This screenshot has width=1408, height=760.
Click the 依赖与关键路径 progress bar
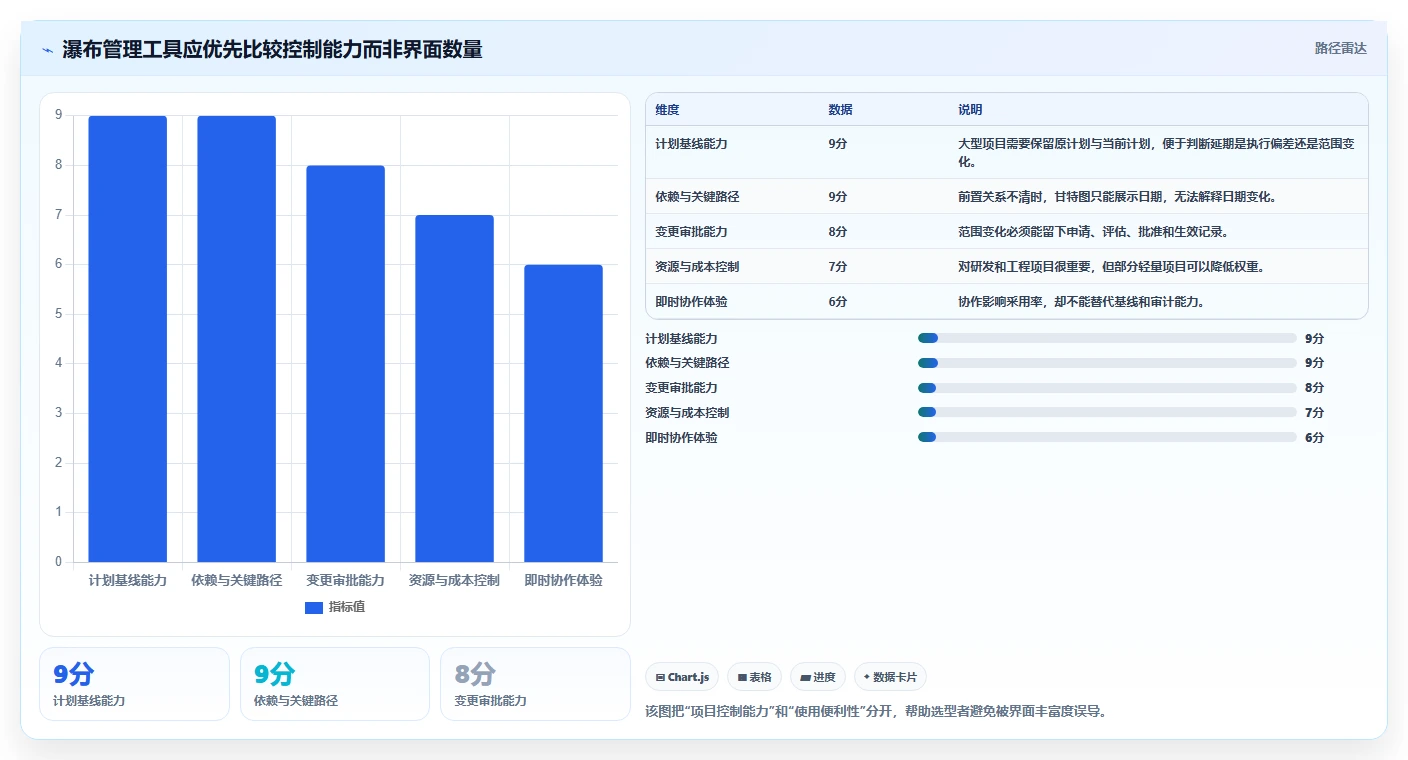[1107, 363]
